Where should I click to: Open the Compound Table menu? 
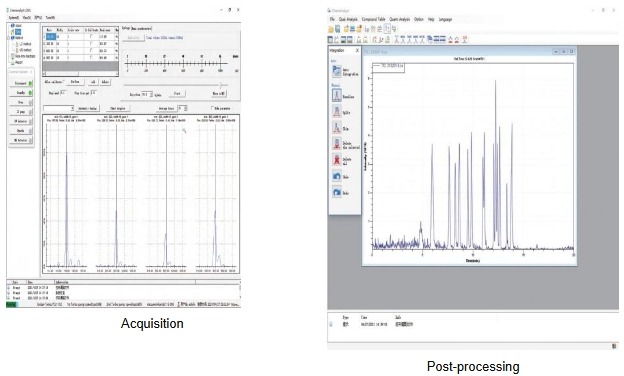click(373, 19)
